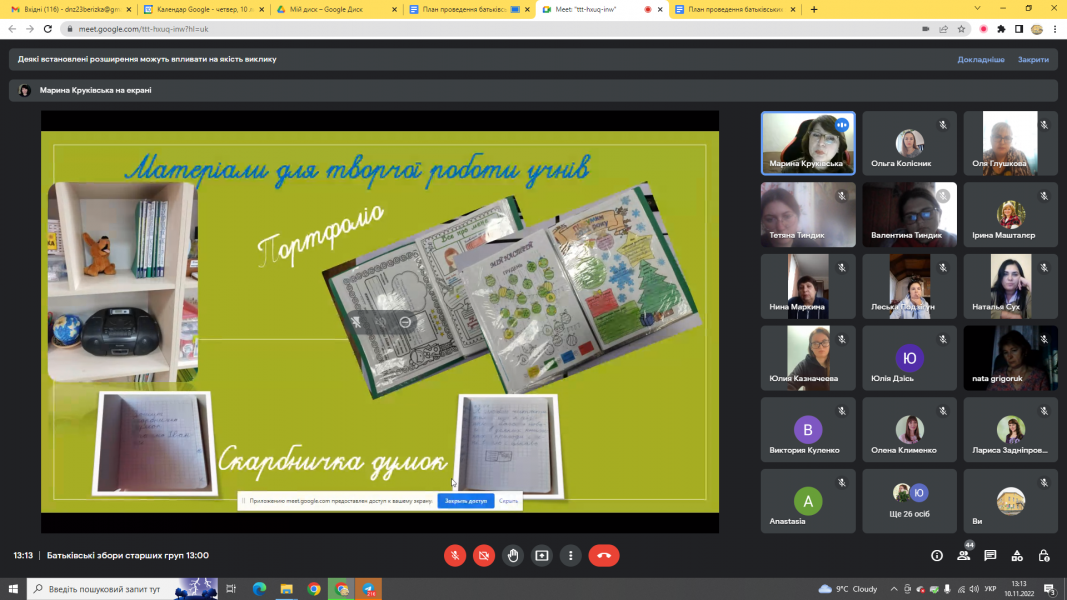Dismiss banner with Закрити button
The height and width of the screenshot is (600, 1067).
[1033, 59]
